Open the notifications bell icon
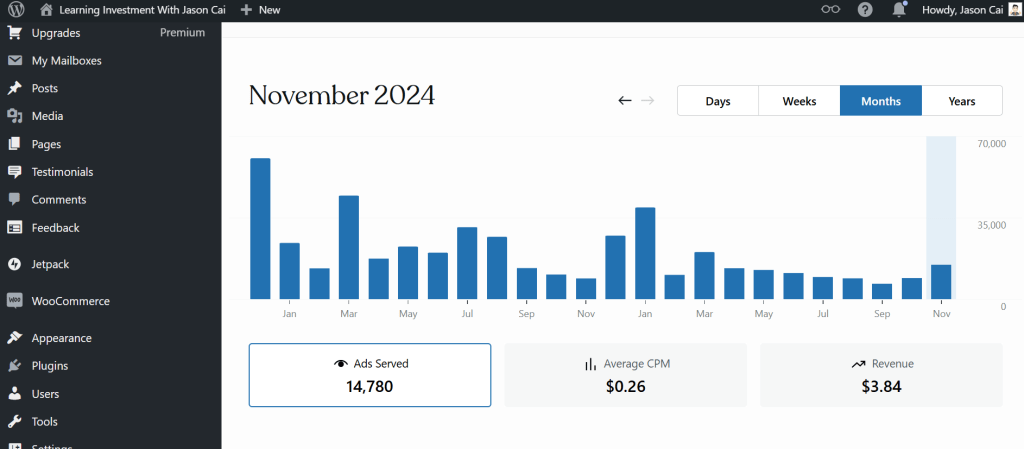The image size is (1024, 449). tap(899, 9)
